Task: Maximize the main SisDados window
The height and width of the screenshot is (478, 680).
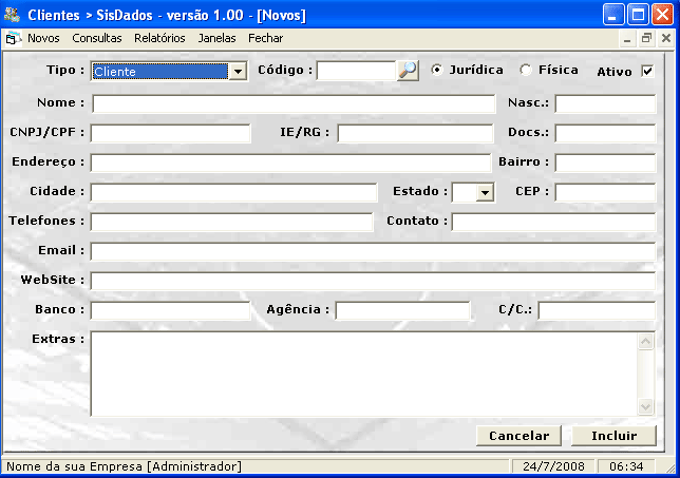Action: point(638,15)
